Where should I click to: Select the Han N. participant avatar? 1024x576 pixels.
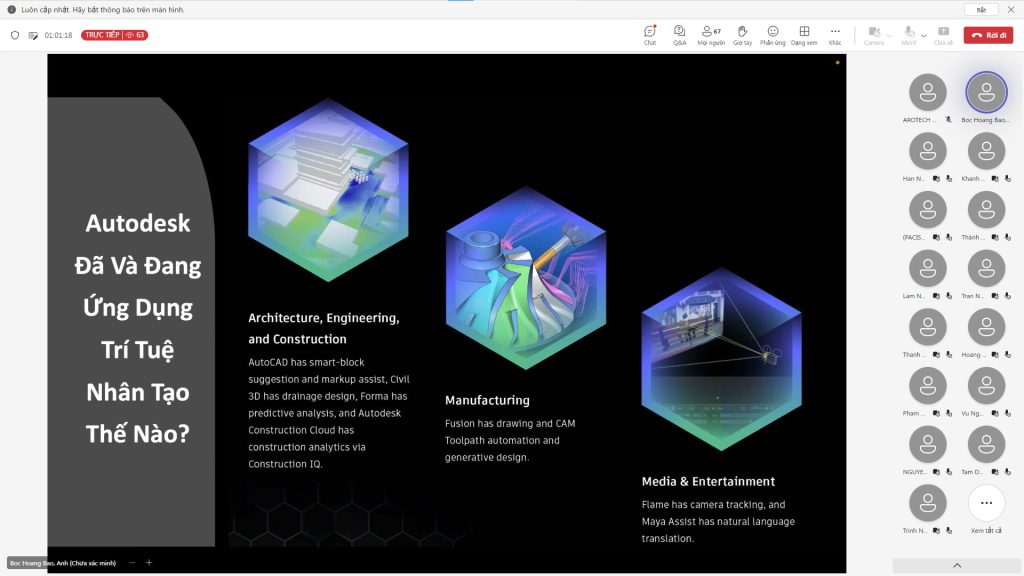click(927, 151)
